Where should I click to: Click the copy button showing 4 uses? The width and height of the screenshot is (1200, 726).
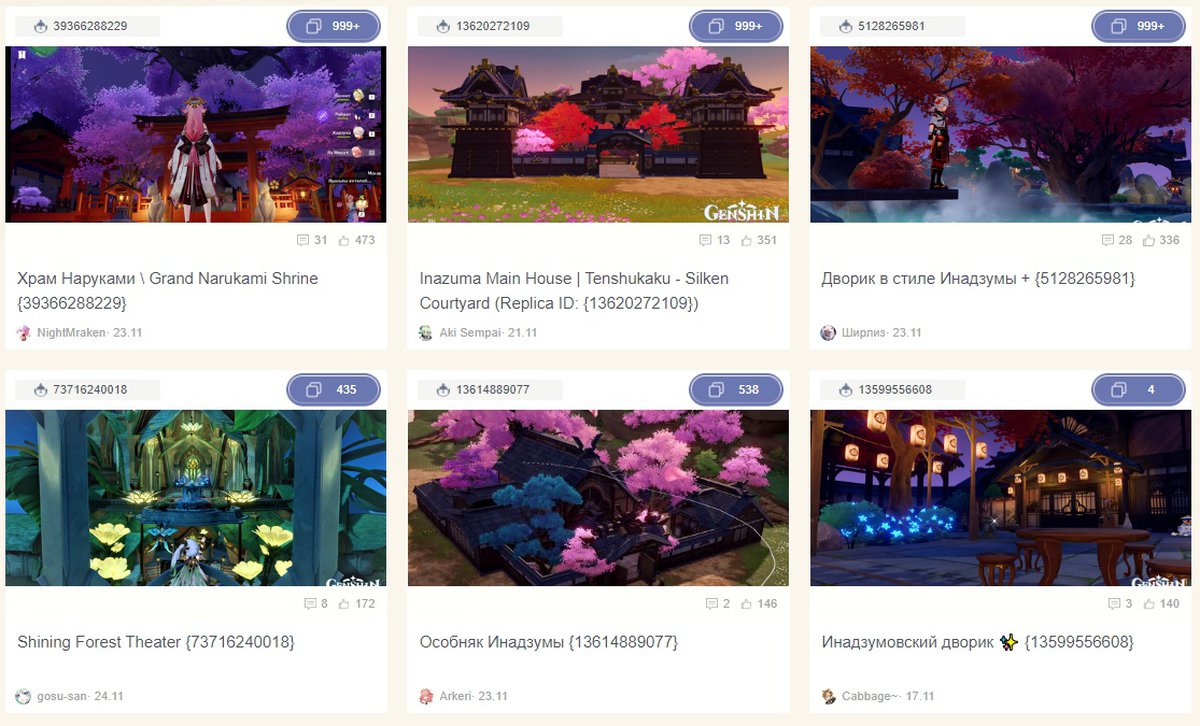1138,390
